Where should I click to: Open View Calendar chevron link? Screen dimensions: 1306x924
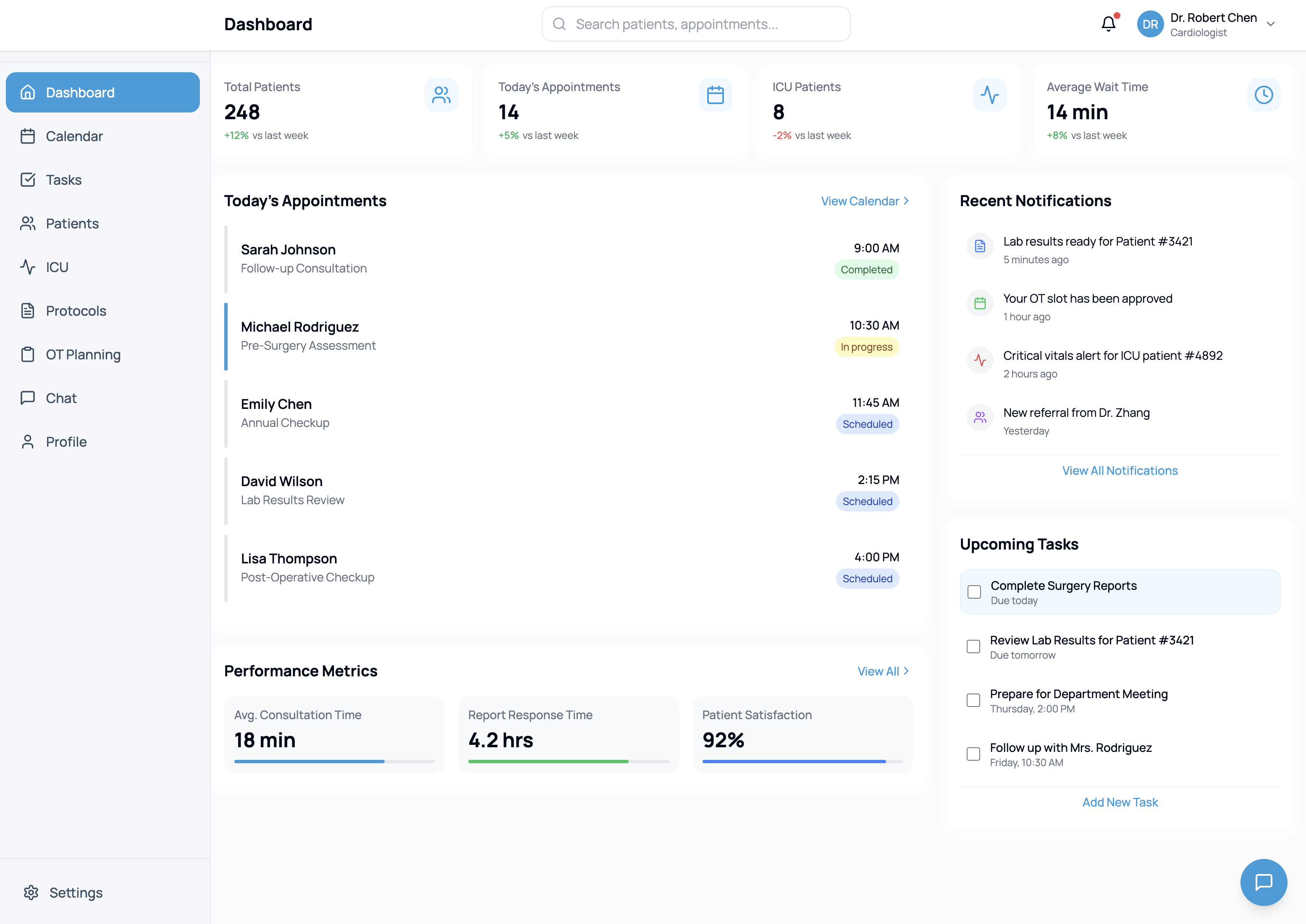[864, 202]
